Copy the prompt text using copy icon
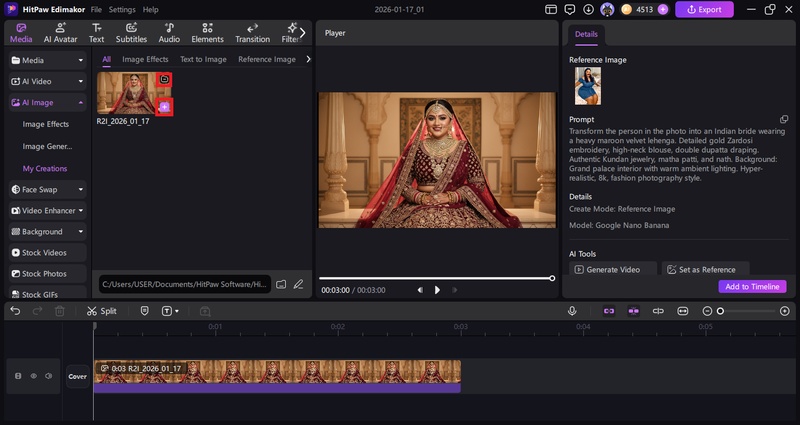This screenshot has height=425, width=800. point(784,119)
